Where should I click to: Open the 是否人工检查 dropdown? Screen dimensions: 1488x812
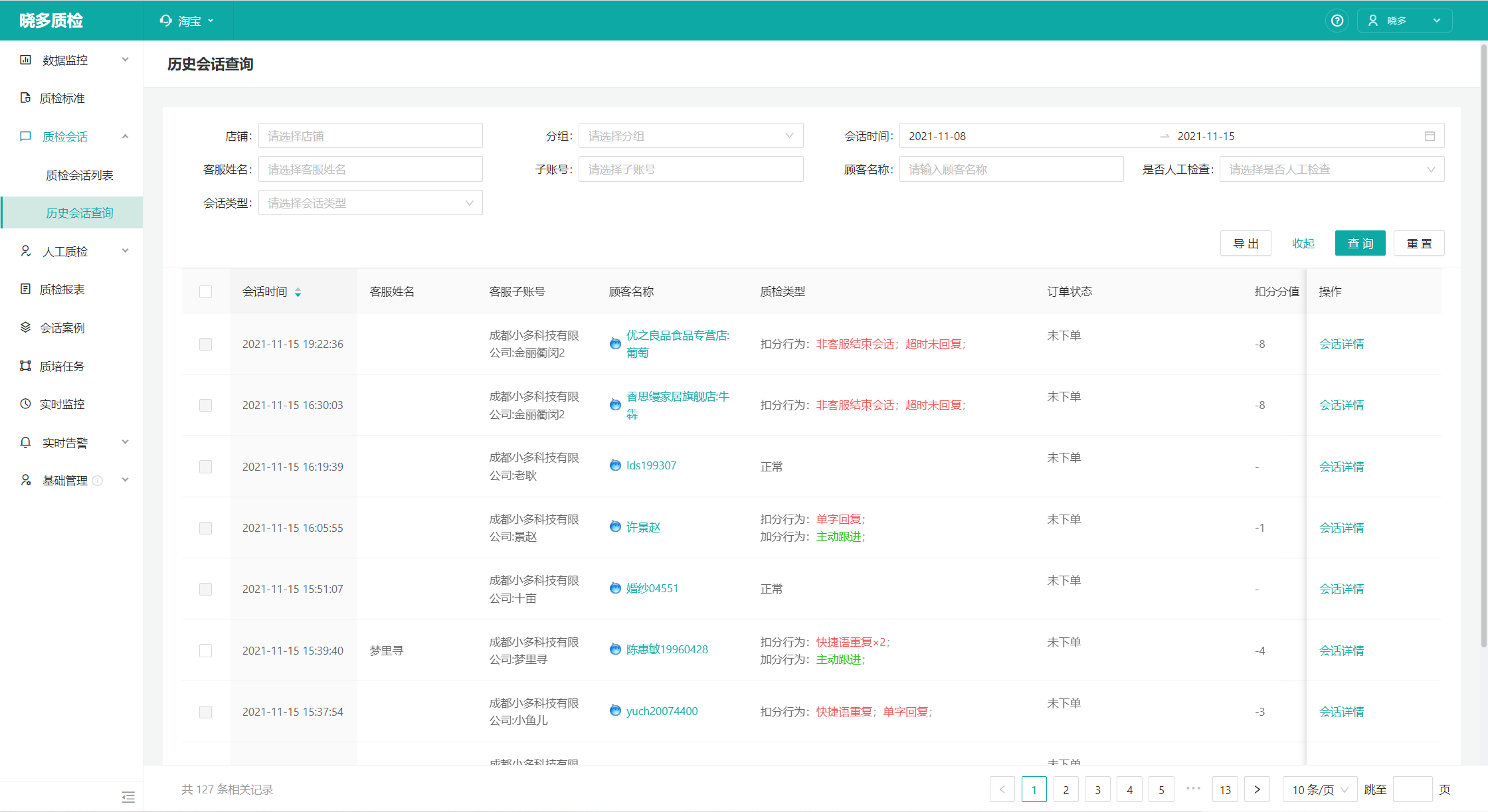[1332, 169]
